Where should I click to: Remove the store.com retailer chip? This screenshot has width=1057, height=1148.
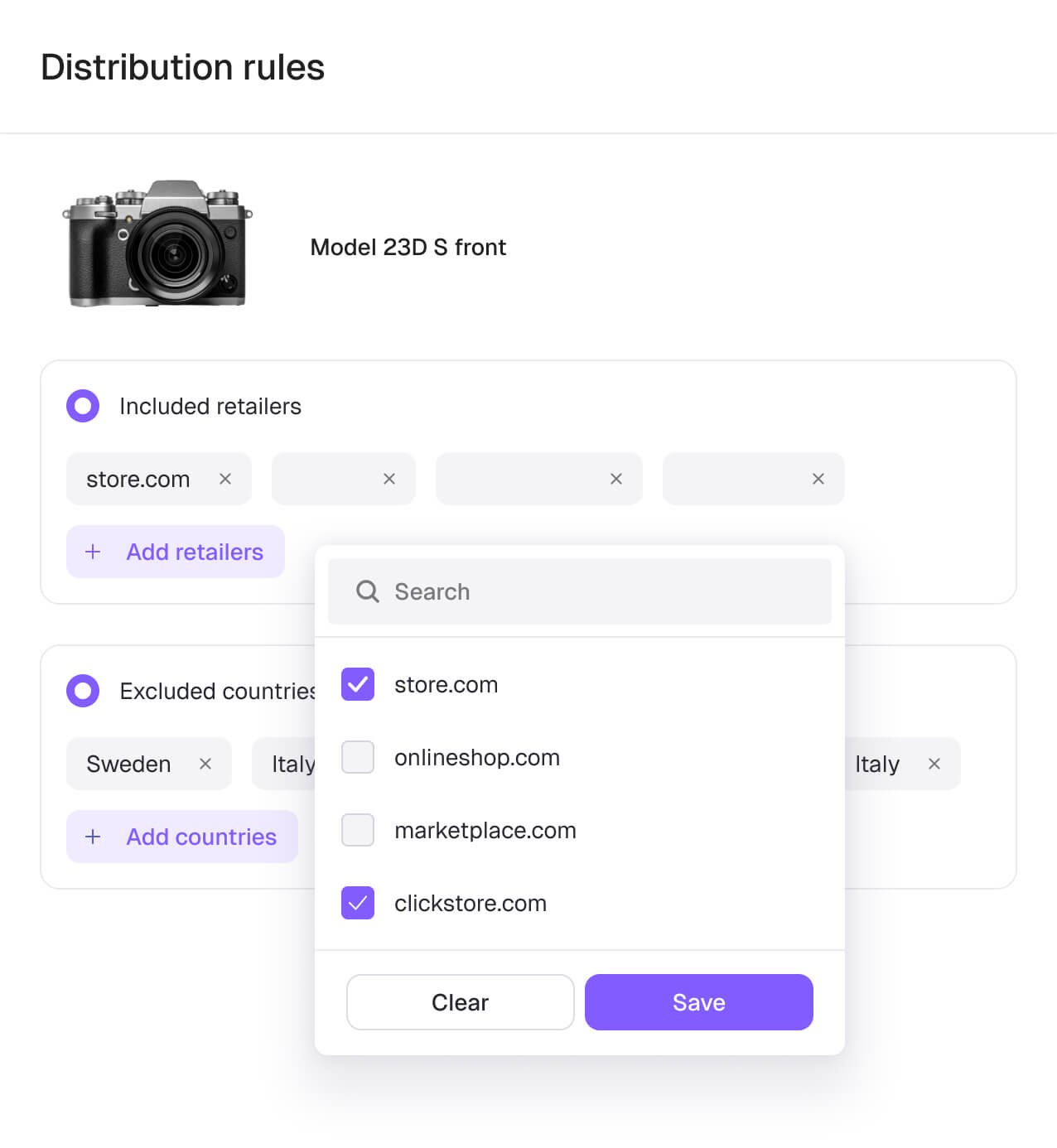pos(225,479)
